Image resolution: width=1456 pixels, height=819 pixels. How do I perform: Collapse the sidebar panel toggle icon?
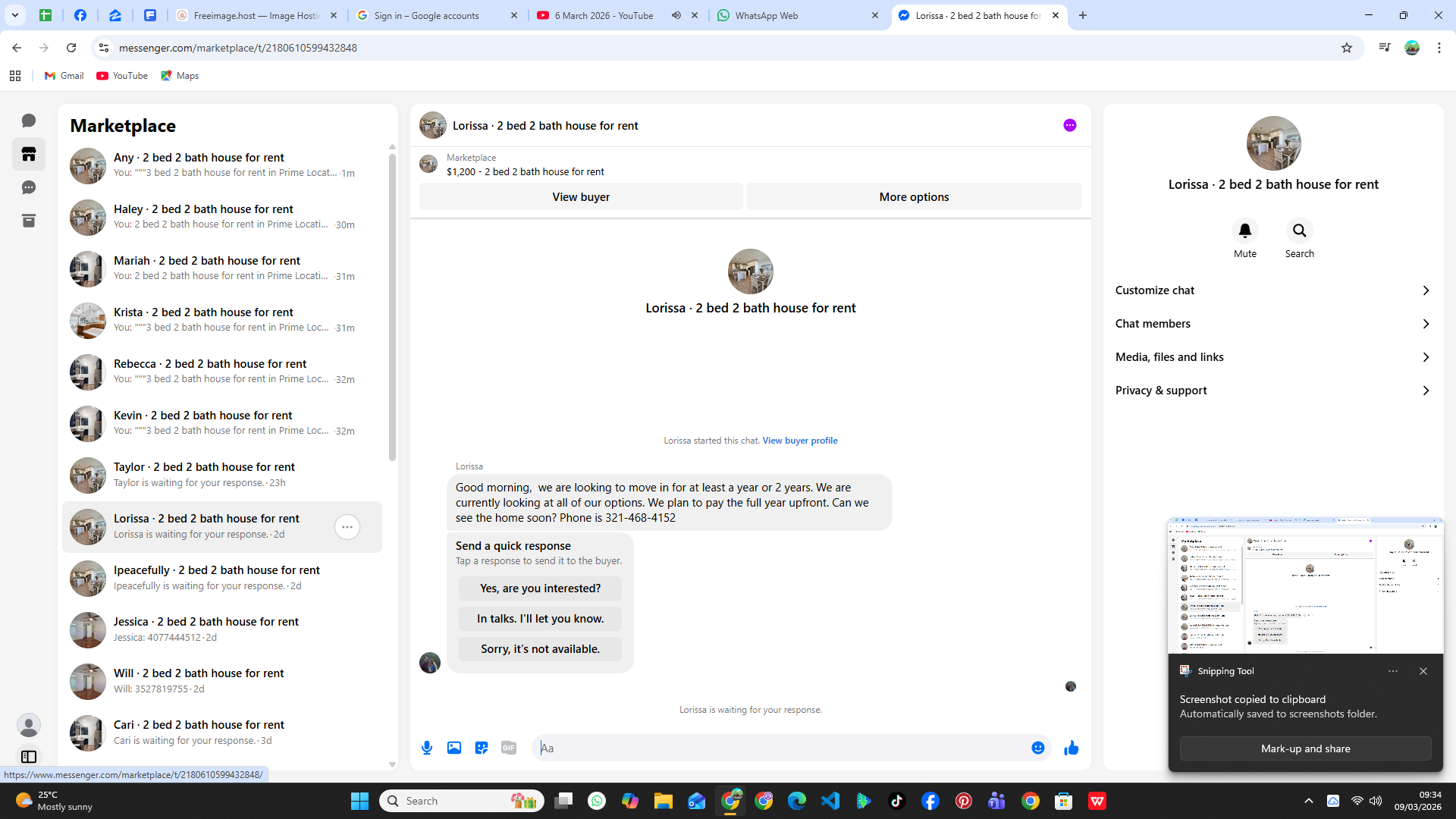(29, 756)
